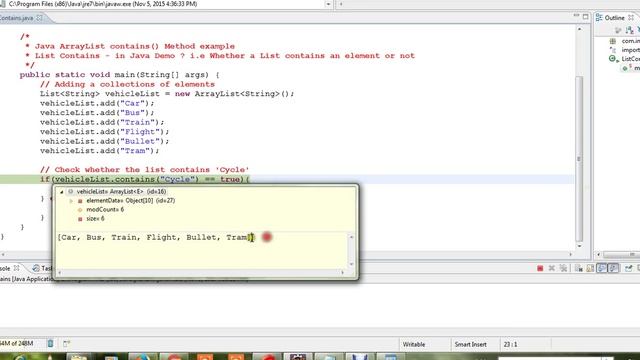Screen dimensions: 640x360
Task: Click the Outline view icon beside the tab title
Action: click(599, 17)
